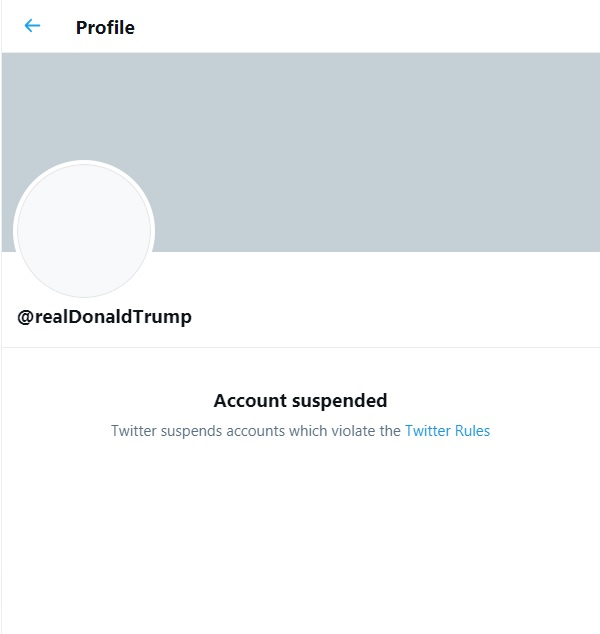Select the @realDonaldTrump handle text
The image size is (600, 634).
104,317
